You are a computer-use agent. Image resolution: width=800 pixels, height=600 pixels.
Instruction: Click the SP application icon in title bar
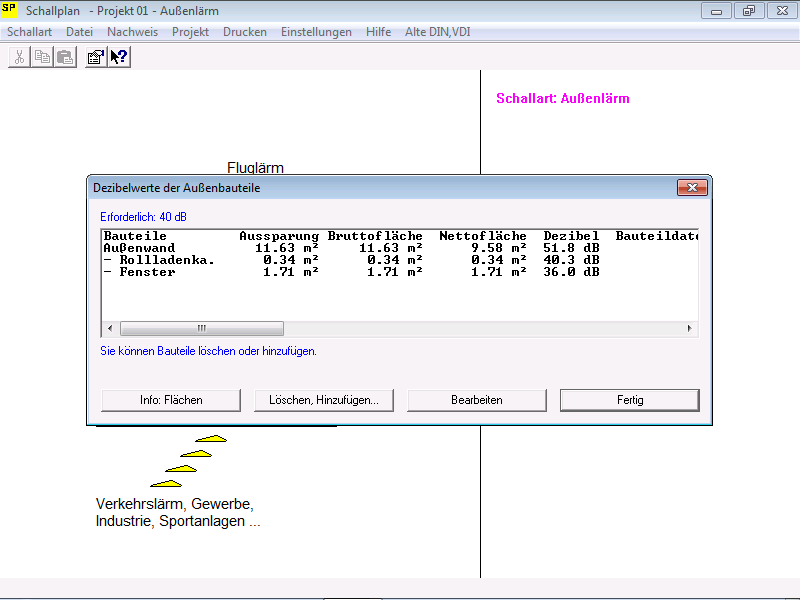click(x=9, y=9)
